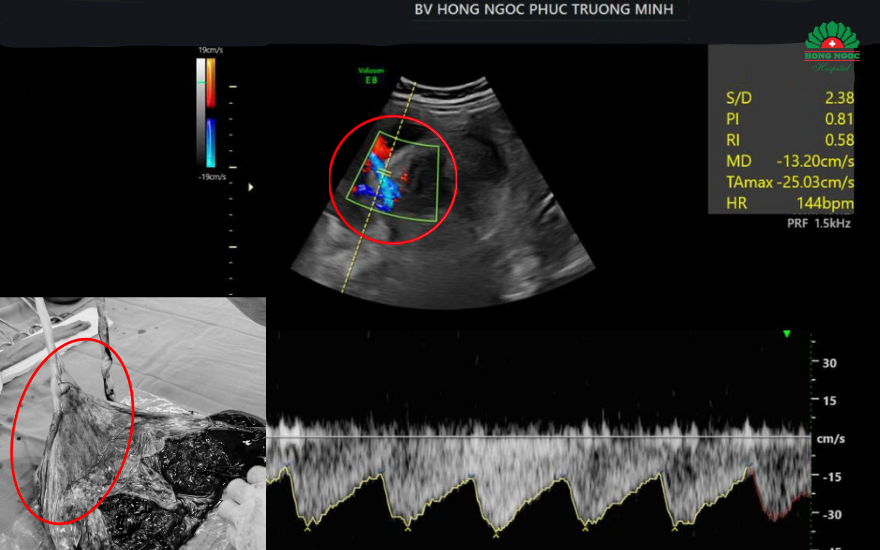
Task: Click the grayscale map bar
Action: (201, 110)
